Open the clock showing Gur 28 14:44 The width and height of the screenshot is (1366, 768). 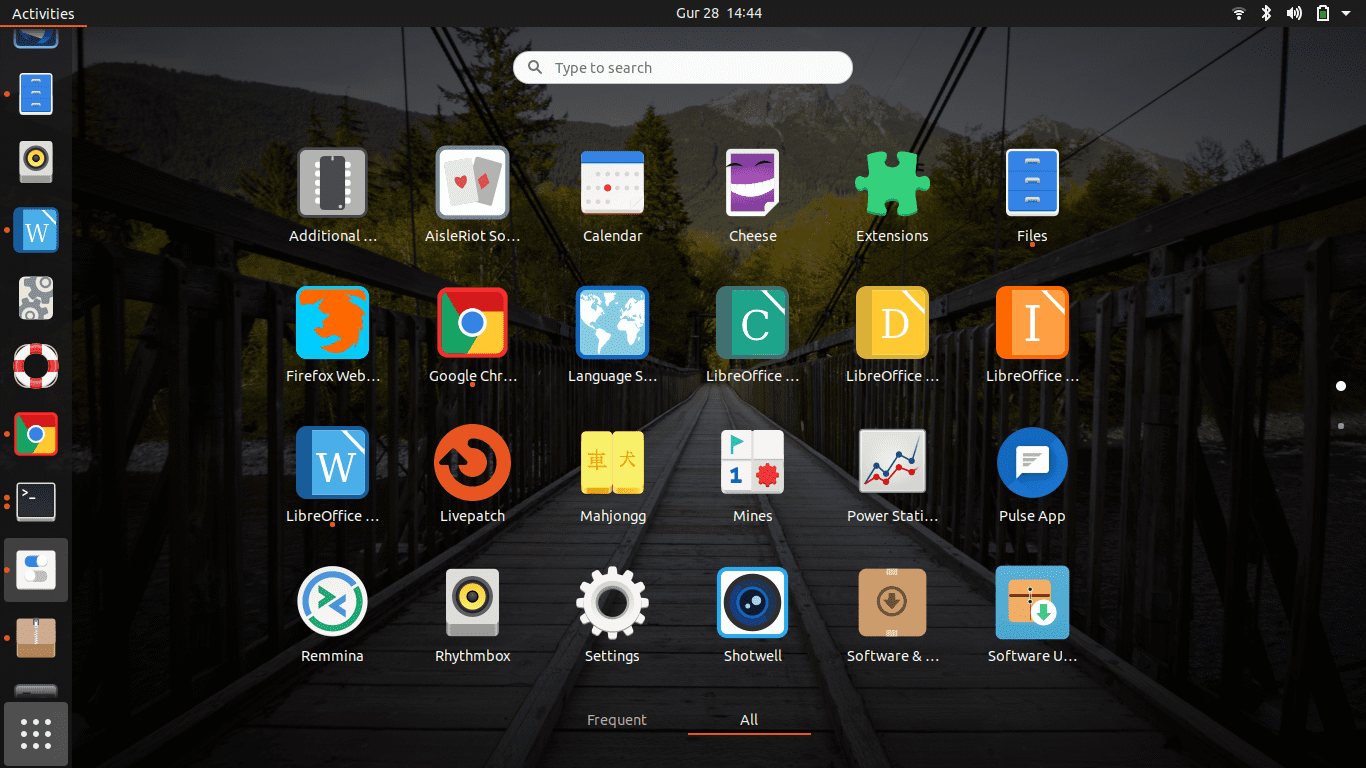pos(719,13)
